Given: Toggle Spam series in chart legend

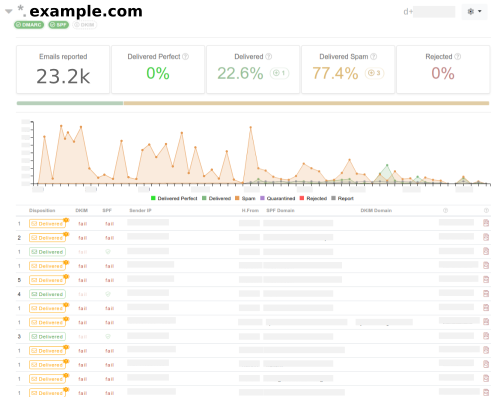Looking at the screenshot, I should pos(245,198).
